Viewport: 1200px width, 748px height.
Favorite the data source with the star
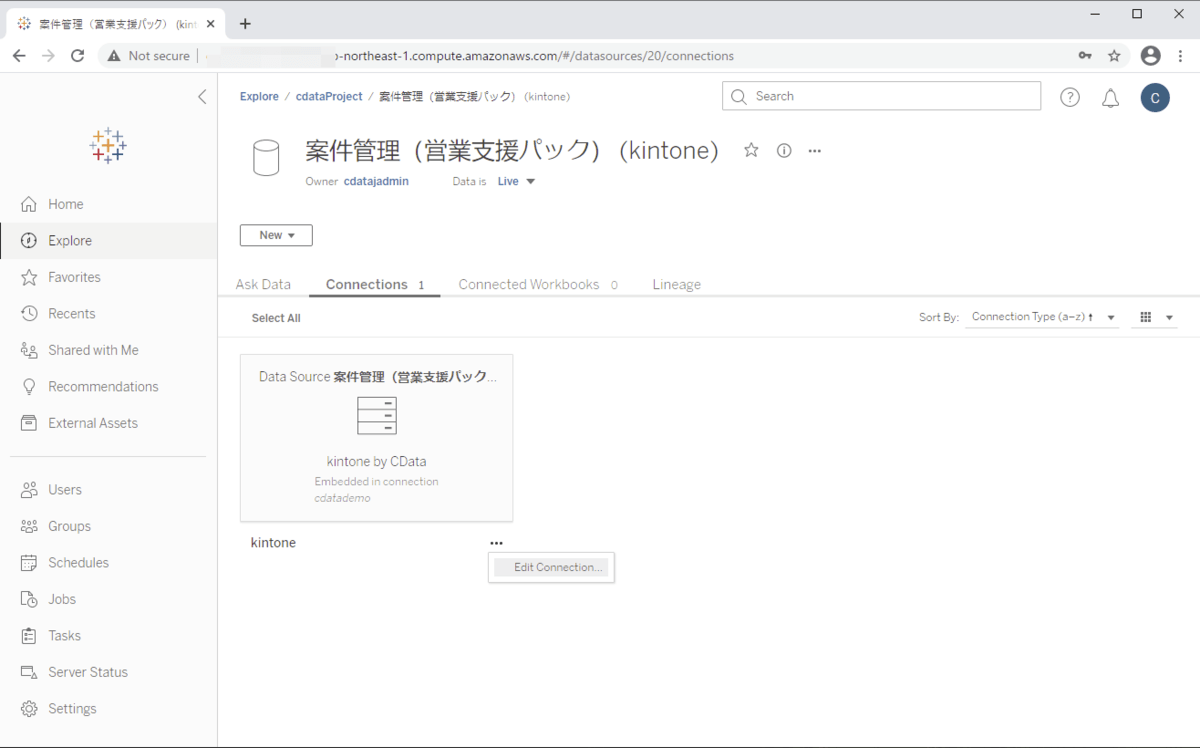point(751,150)
